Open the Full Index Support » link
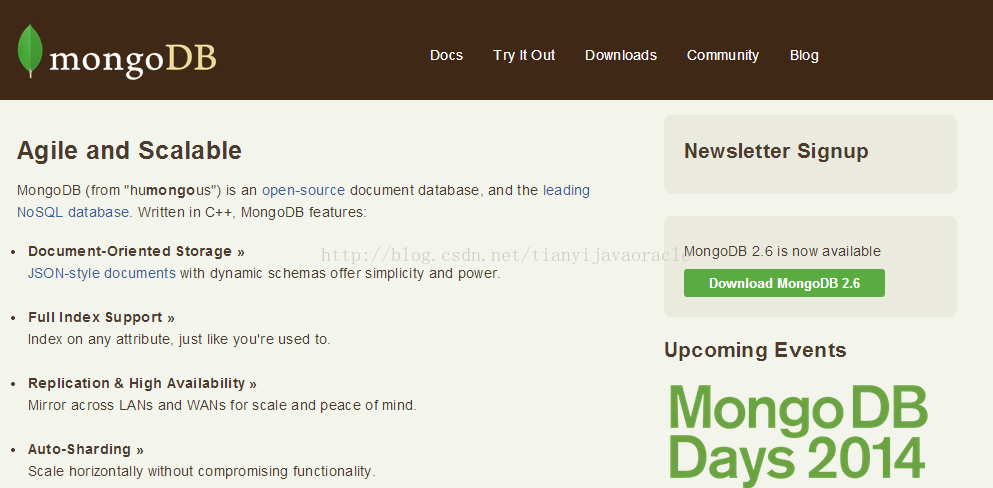Viewport: 993px width, 488px height. [x=101, y=317]
